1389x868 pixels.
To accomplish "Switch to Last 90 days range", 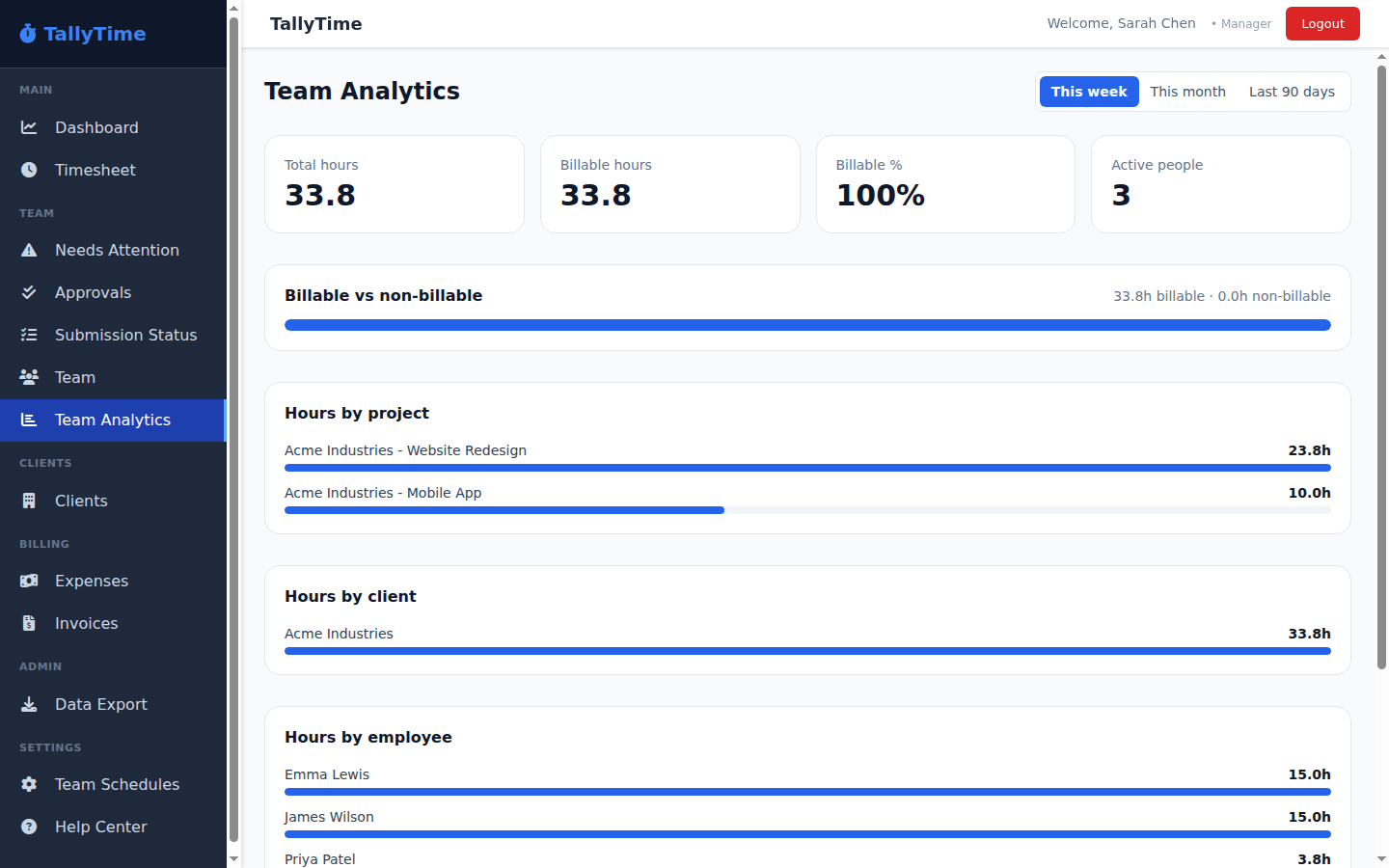I will click(x=1292, y=92).
